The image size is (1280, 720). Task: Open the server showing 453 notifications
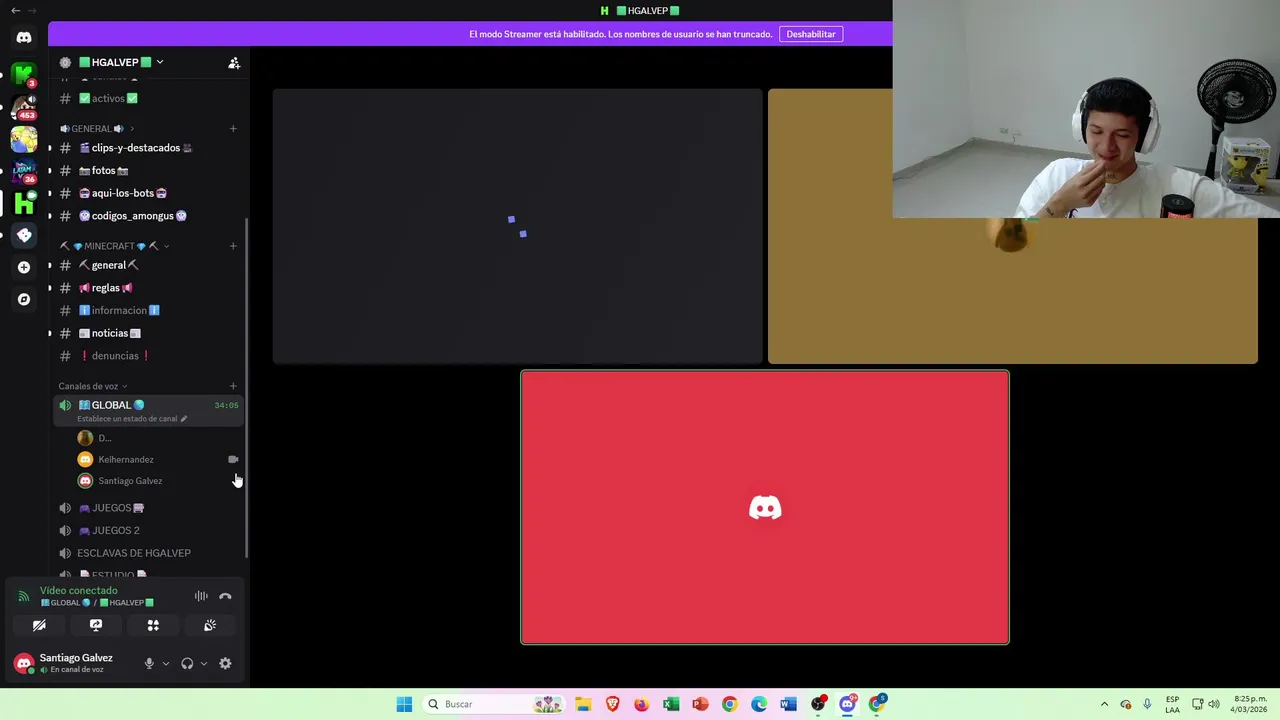point(24,106)
